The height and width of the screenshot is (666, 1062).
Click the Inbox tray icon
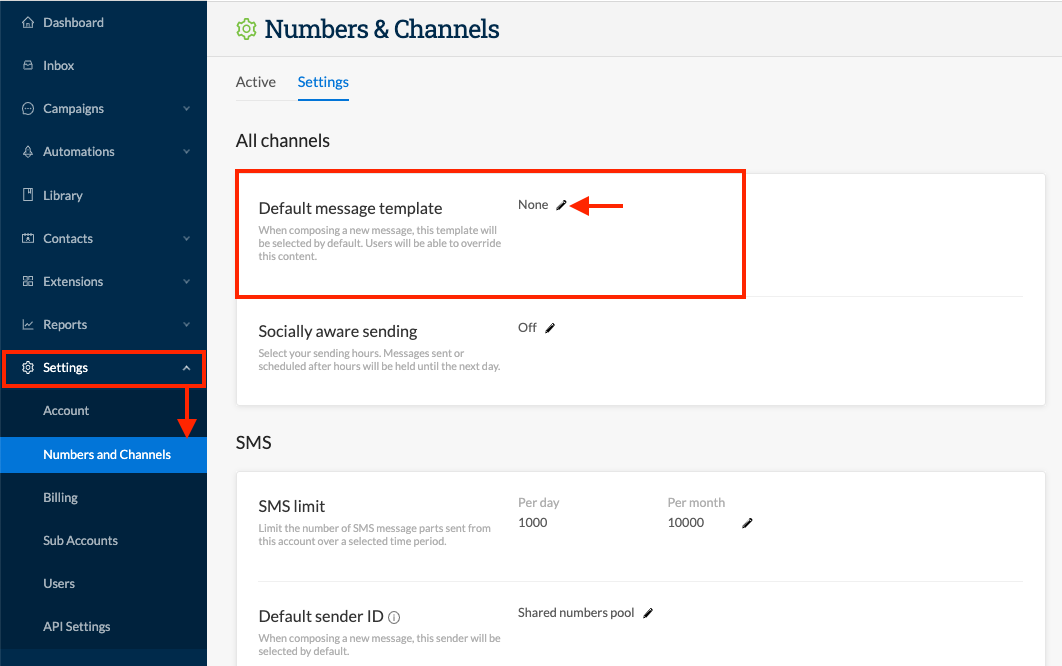[x=28, y=65]
